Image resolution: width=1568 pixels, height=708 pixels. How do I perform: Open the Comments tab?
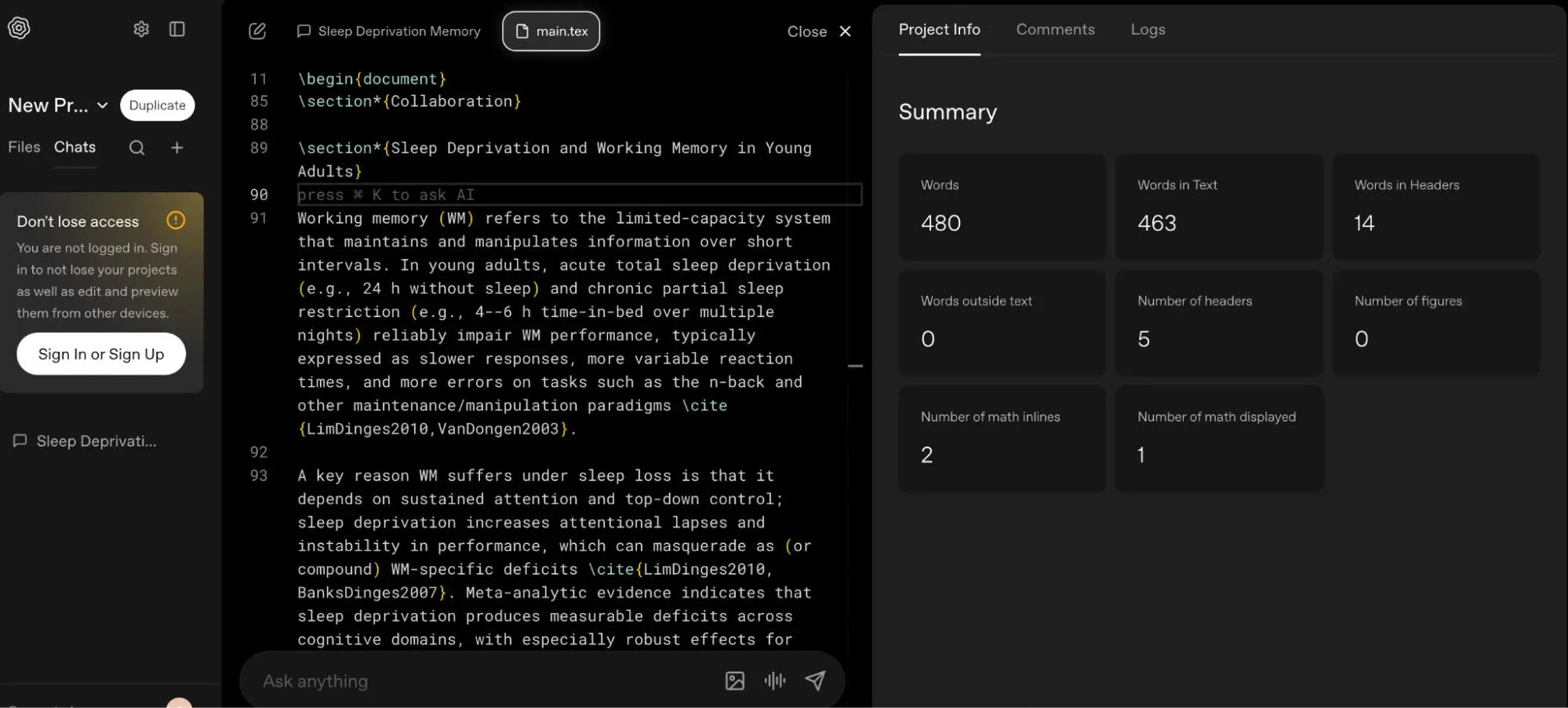1055,30
